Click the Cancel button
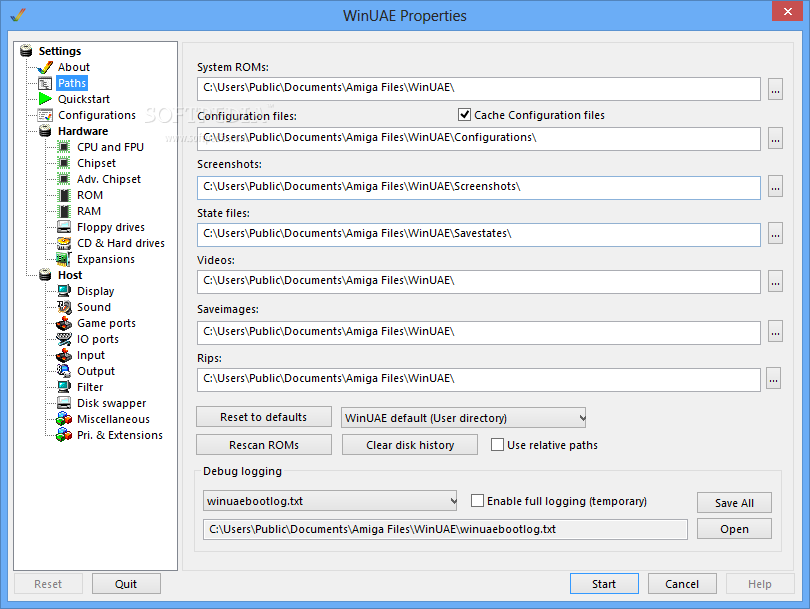This screenshot has height=609, width=810. 682,584
